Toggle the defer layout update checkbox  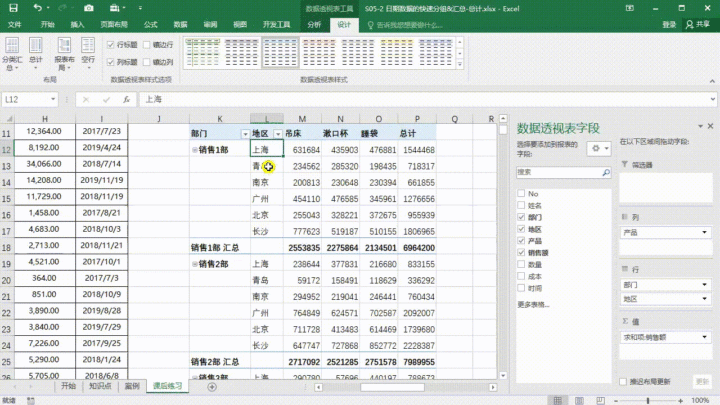[623, 382]
